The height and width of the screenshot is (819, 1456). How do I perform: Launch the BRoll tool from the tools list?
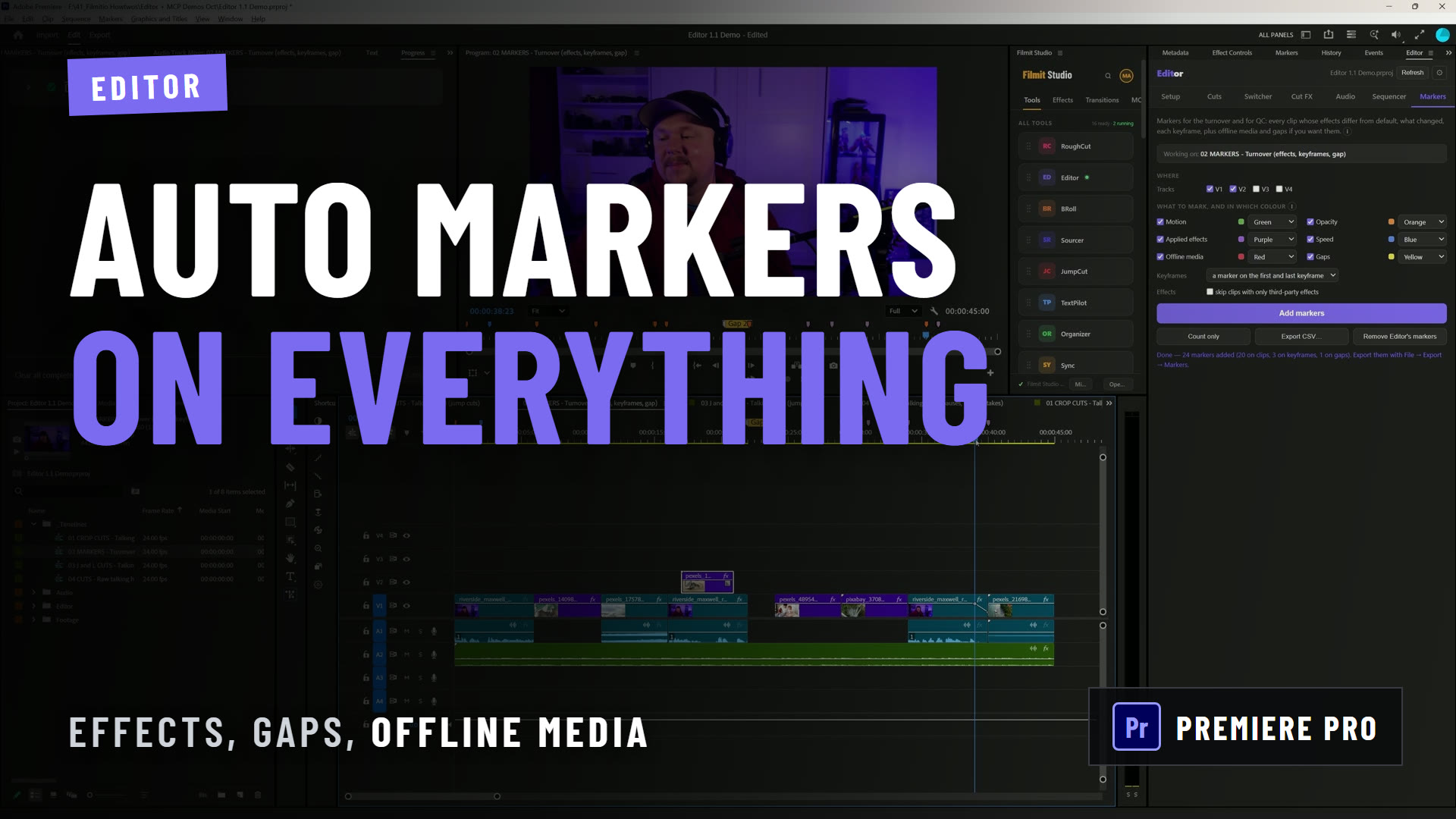1075,209
